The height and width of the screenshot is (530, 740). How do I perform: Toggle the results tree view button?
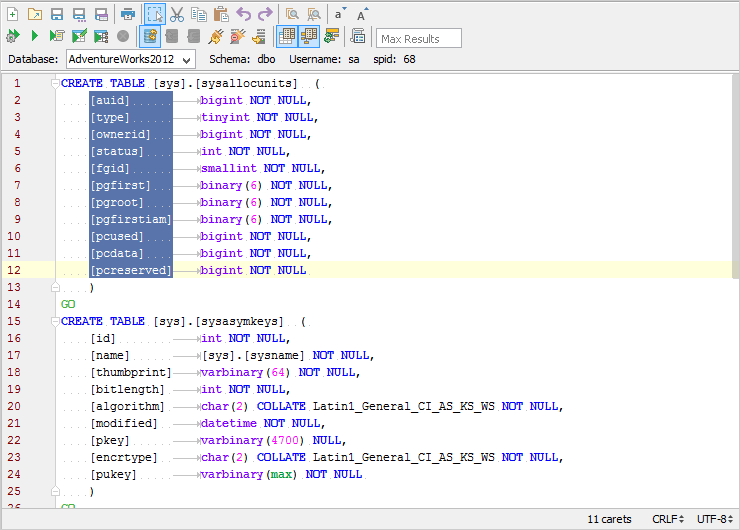(x=309, y=36)
